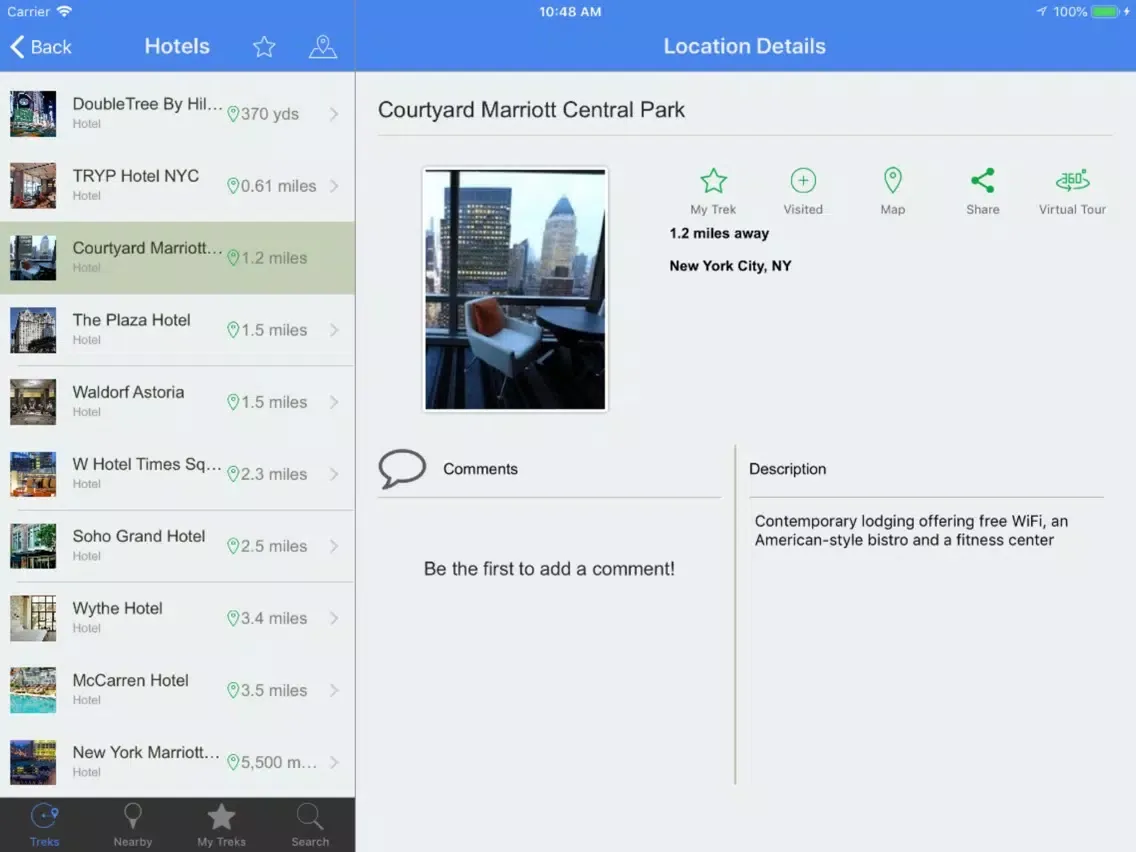Expand New York Marriott row chevron
Screen dimensions: 1136x852
(x=334, y=762)
